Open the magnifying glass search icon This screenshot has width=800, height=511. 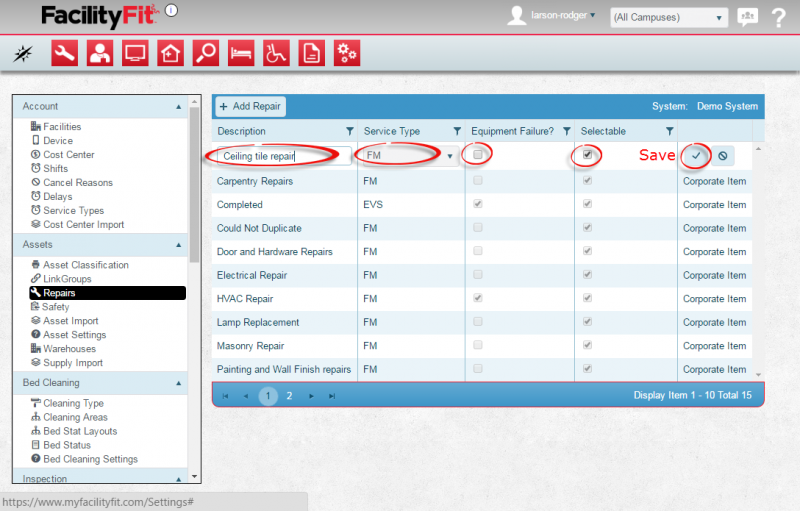(206, 53)
